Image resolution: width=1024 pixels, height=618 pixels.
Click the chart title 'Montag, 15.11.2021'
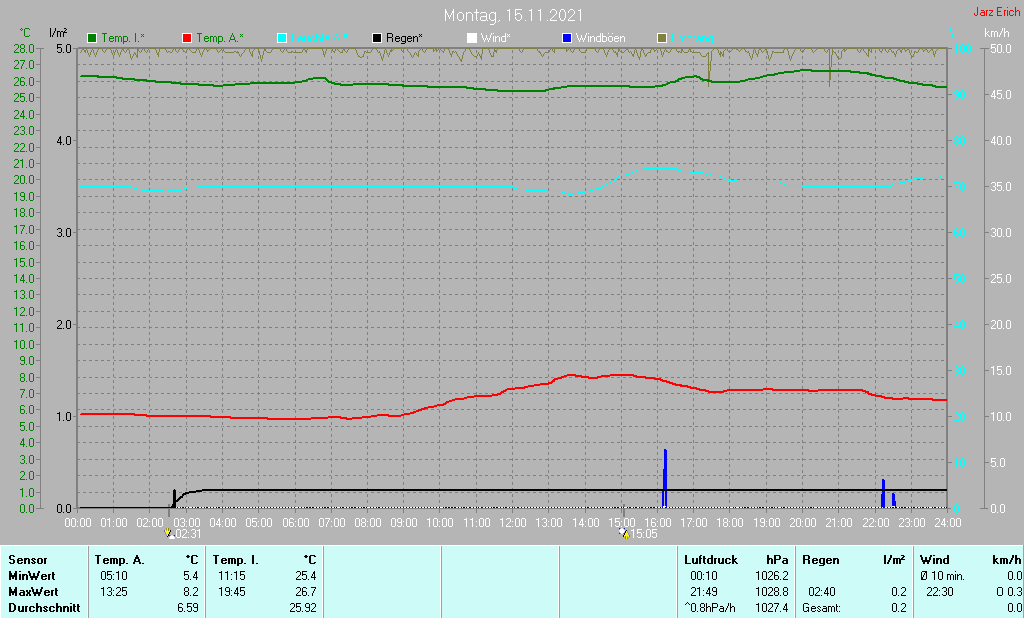pyautogui.click(x=513, y=15)
